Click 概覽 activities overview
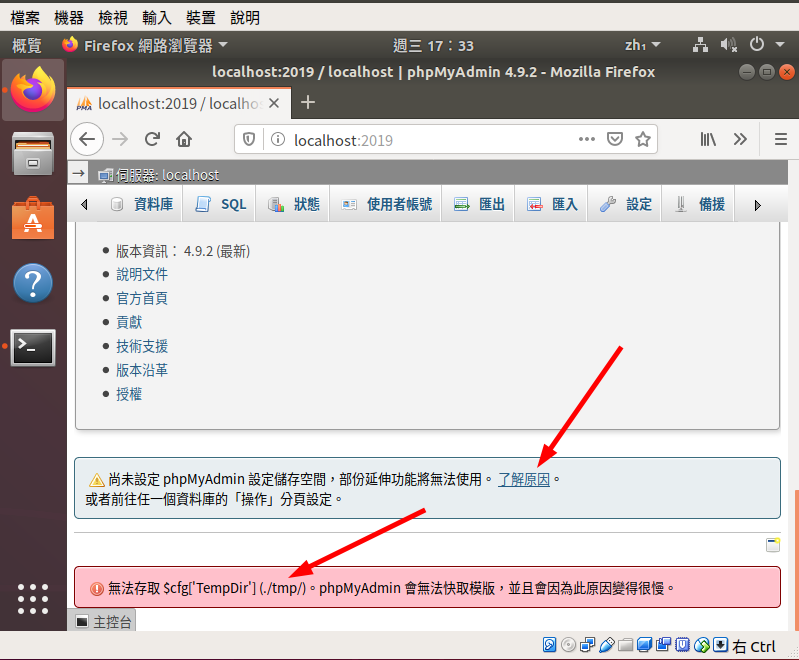Image resolution: width=799 pixels, height=660 pixels. pos(26,46)
